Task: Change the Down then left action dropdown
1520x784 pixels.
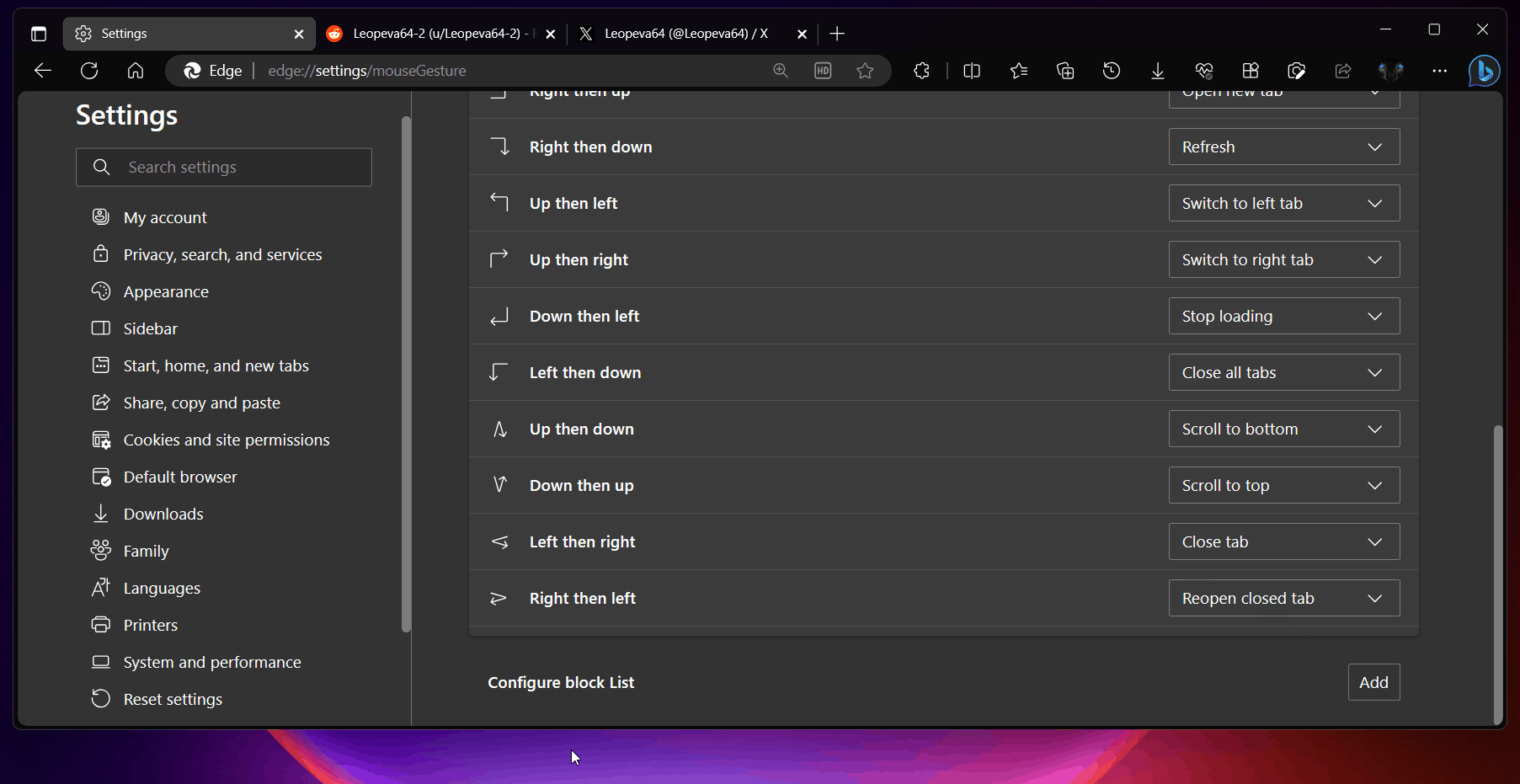Action: [x=1284, y=316]
